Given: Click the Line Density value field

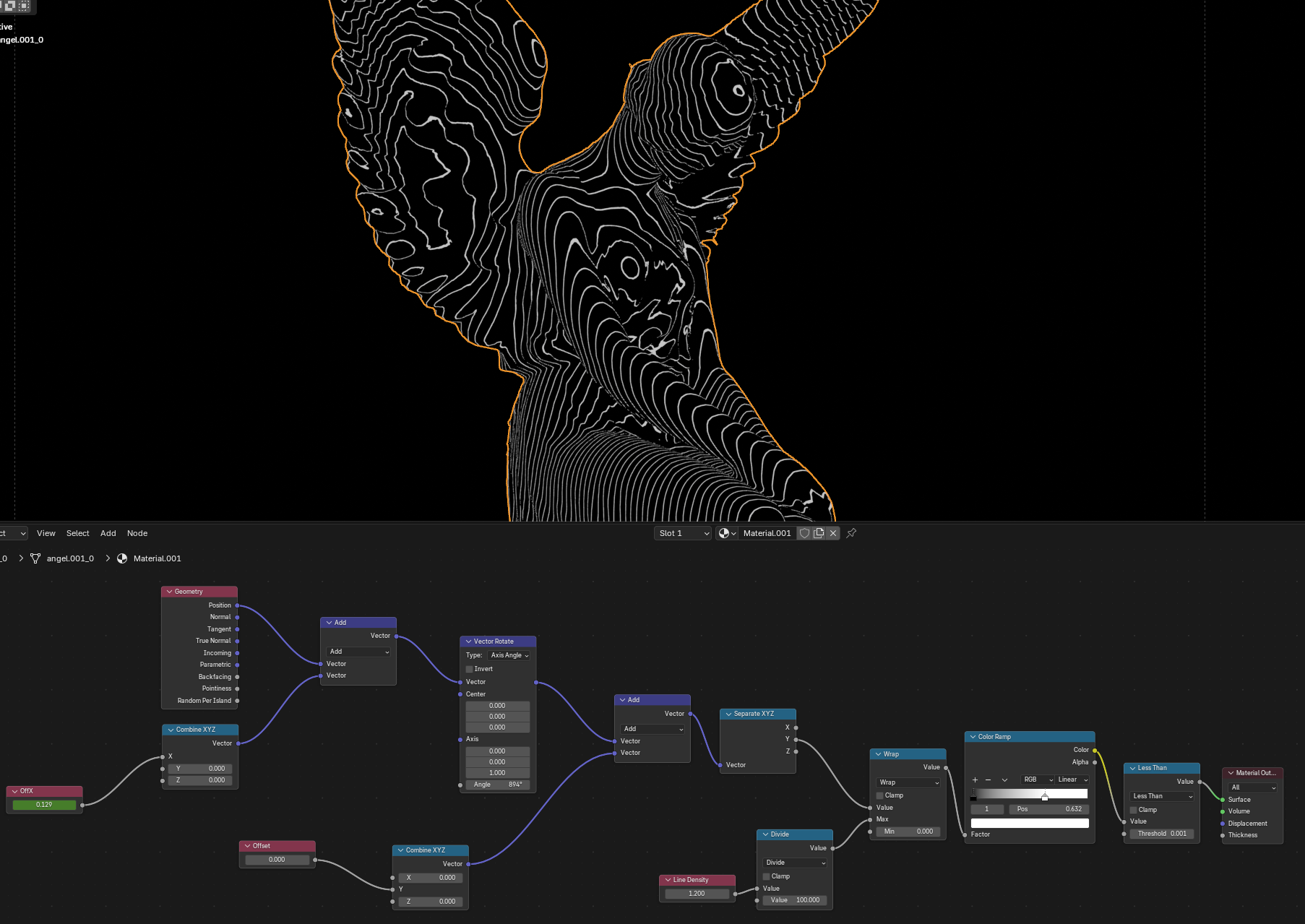Looking at the screenshot, I should [x=697, y=894].
